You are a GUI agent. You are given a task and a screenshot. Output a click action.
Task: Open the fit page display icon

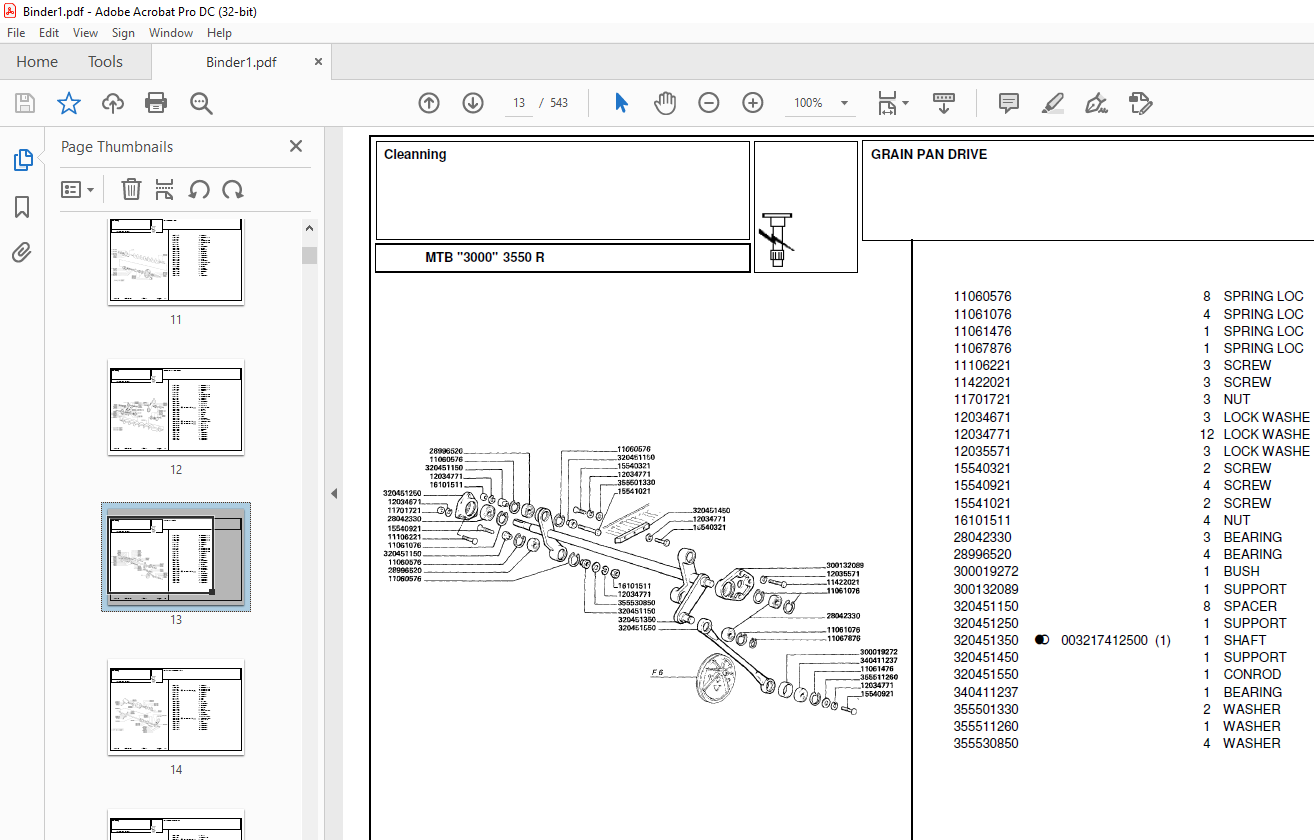[x=887, y=103]
